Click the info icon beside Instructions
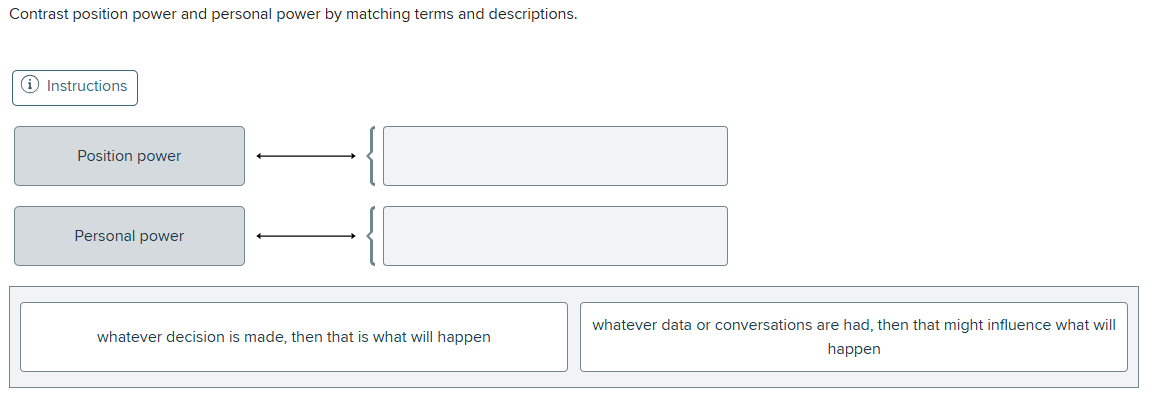This screenshot has height=402, width=1164. [x=32, y=86]
